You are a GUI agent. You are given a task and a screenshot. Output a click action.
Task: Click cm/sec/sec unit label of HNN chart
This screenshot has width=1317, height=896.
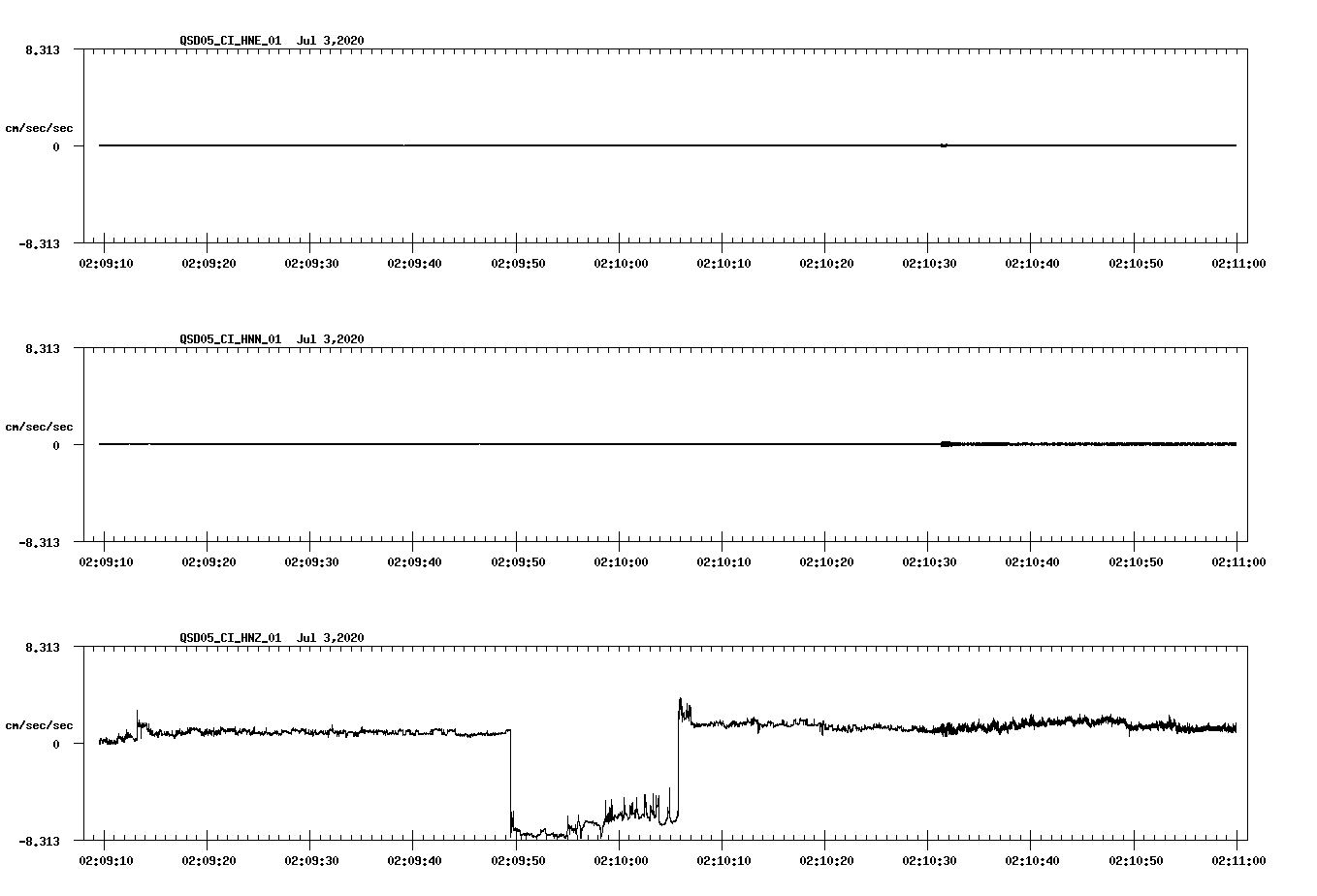pos(39,427)
